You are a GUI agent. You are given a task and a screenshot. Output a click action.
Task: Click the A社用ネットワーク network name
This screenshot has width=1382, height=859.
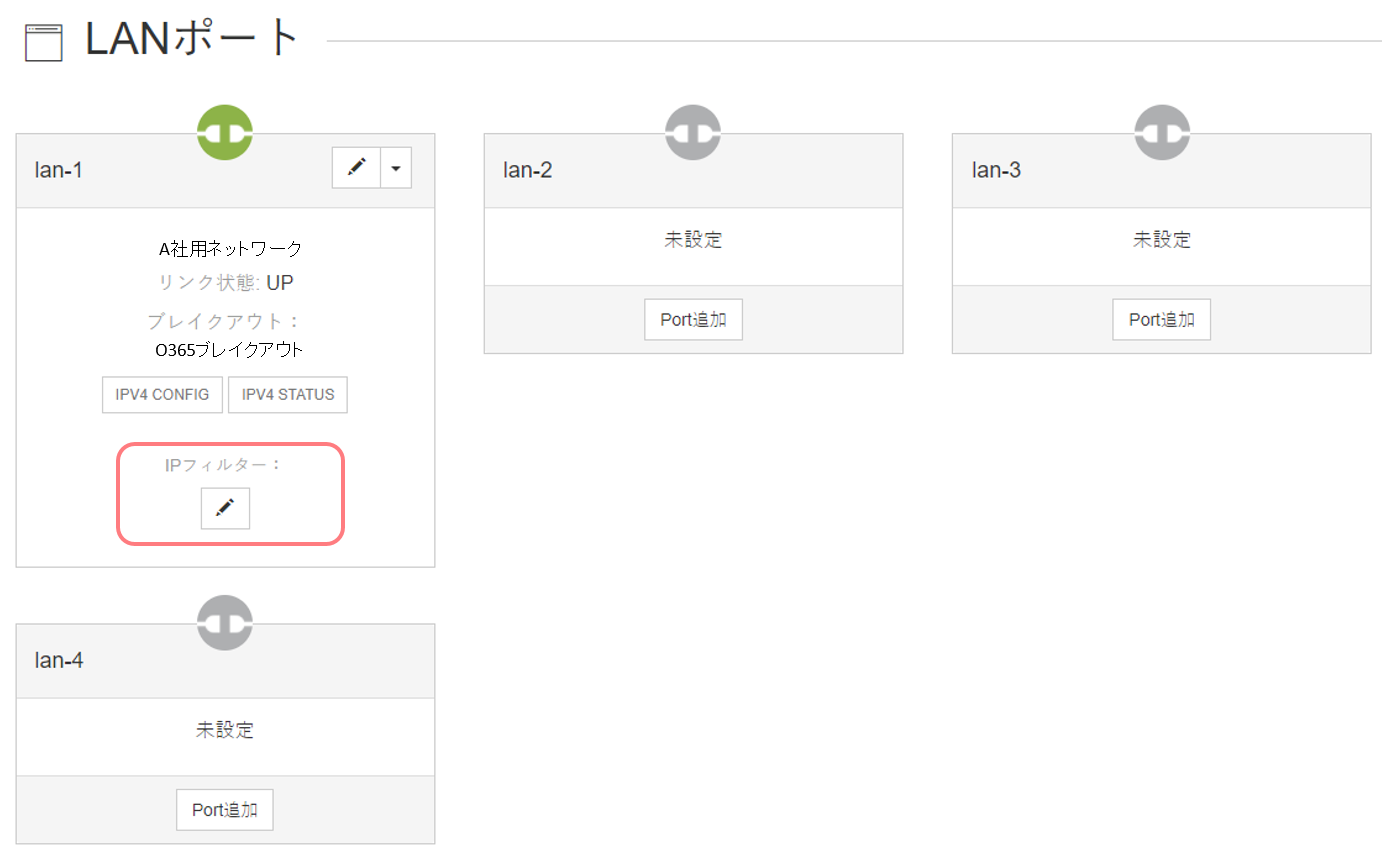click(x=230, y=248)
